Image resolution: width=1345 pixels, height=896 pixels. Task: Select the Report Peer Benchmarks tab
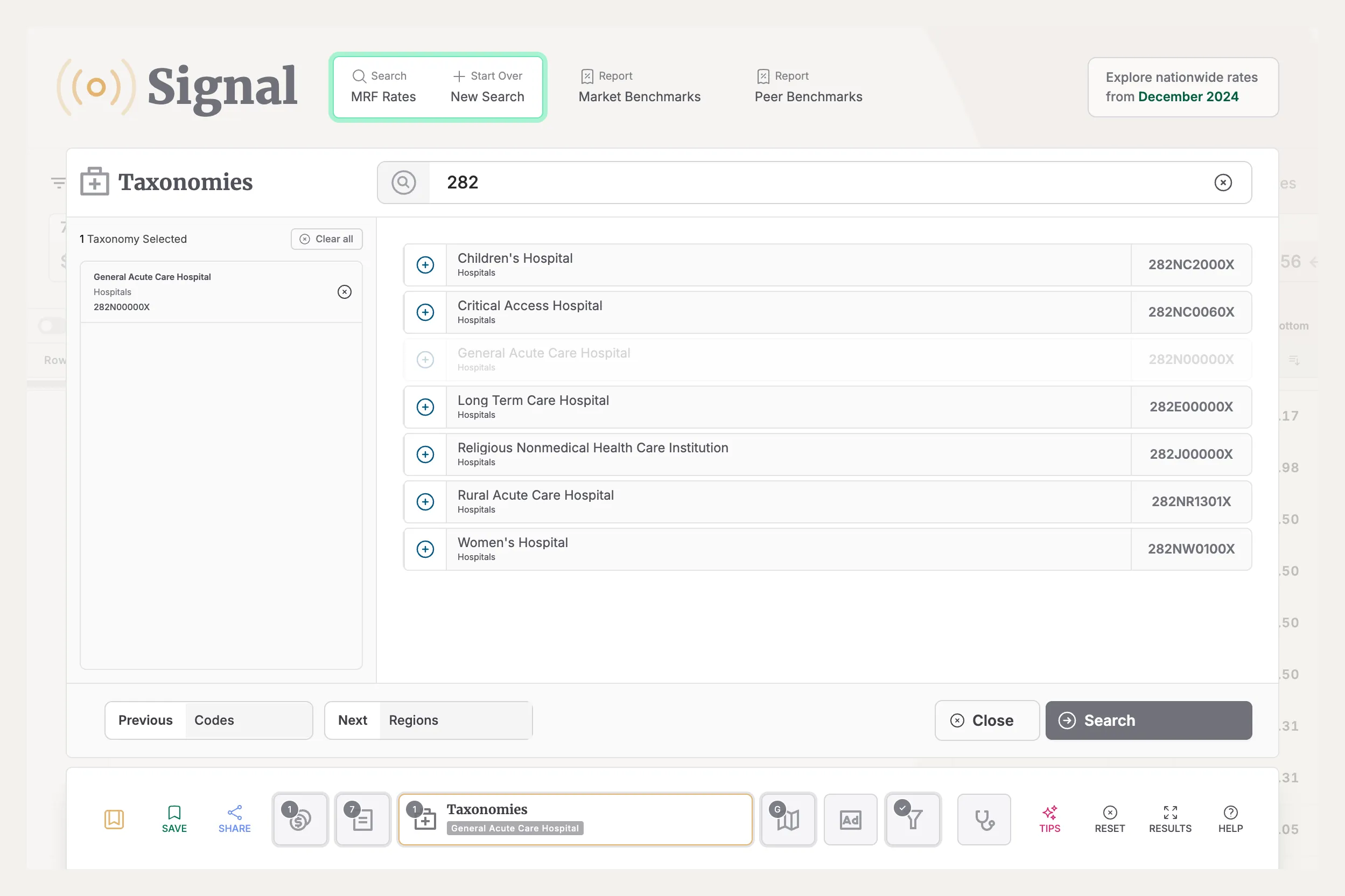pyautogui.click(x=808, y=87)
